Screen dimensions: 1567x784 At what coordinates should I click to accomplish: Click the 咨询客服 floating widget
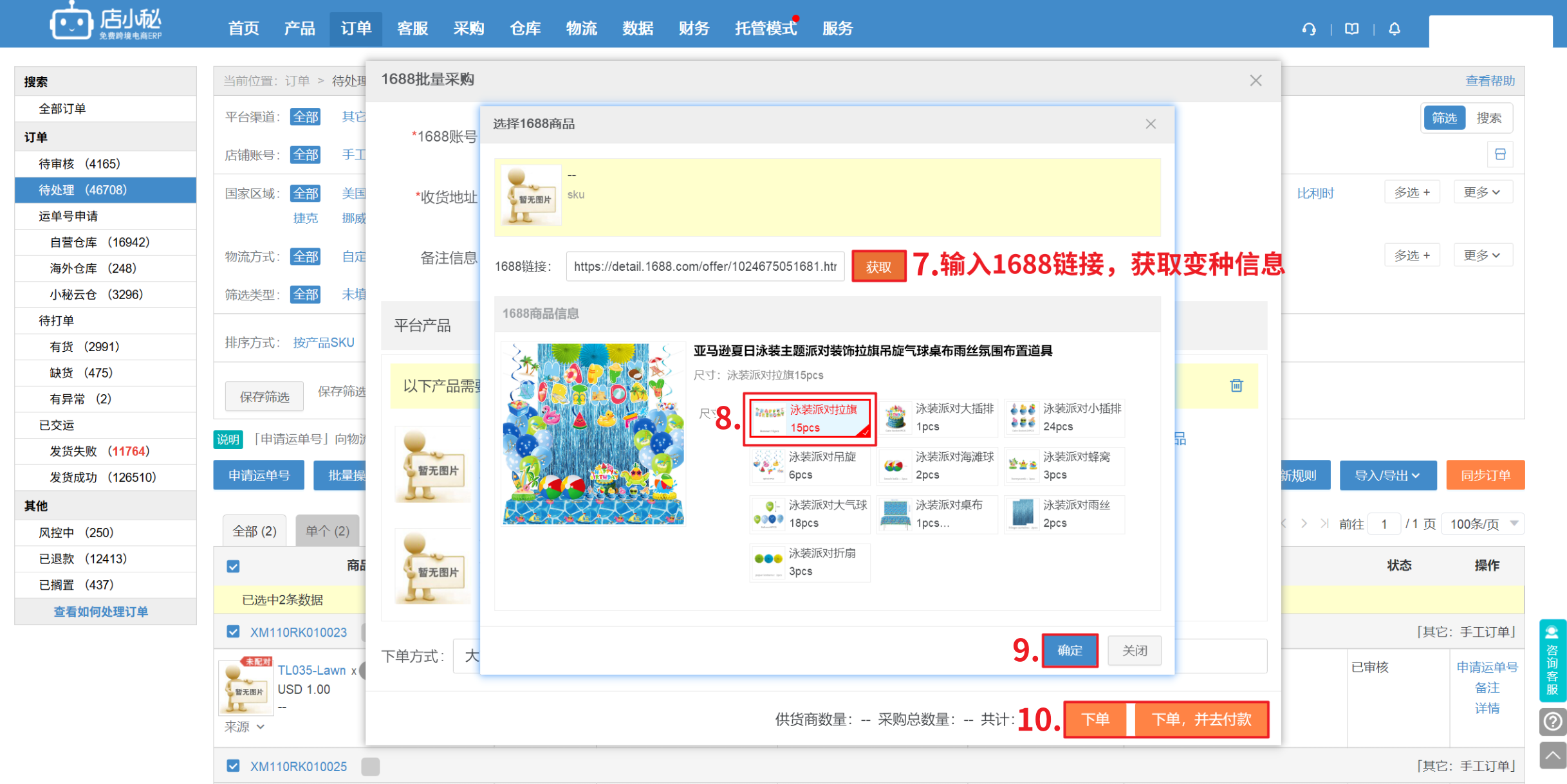pyautogui.click(x=1552, y=660)
